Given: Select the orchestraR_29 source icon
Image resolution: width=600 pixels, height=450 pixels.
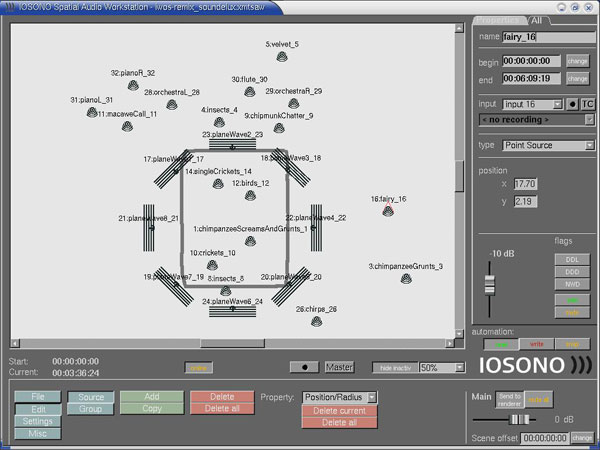Looking at the screenshot, I should tap(293, 103).
